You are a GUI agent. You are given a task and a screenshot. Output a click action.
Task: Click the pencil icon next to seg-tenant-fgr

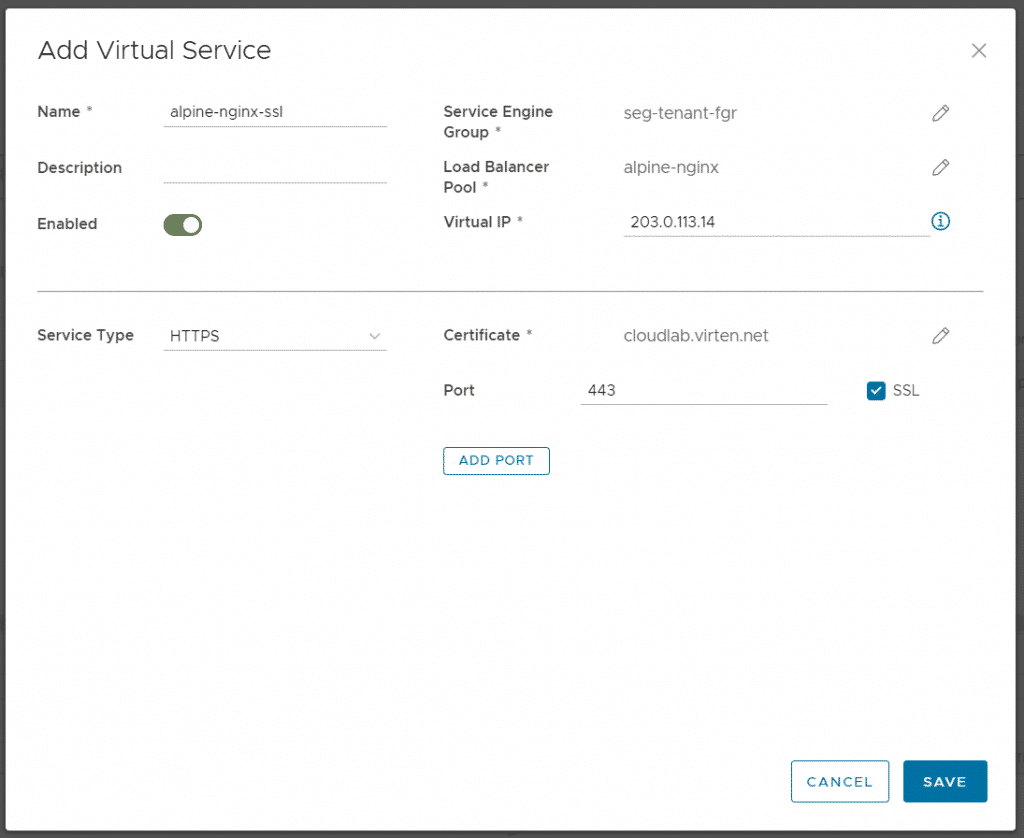(x=940, y=113)
